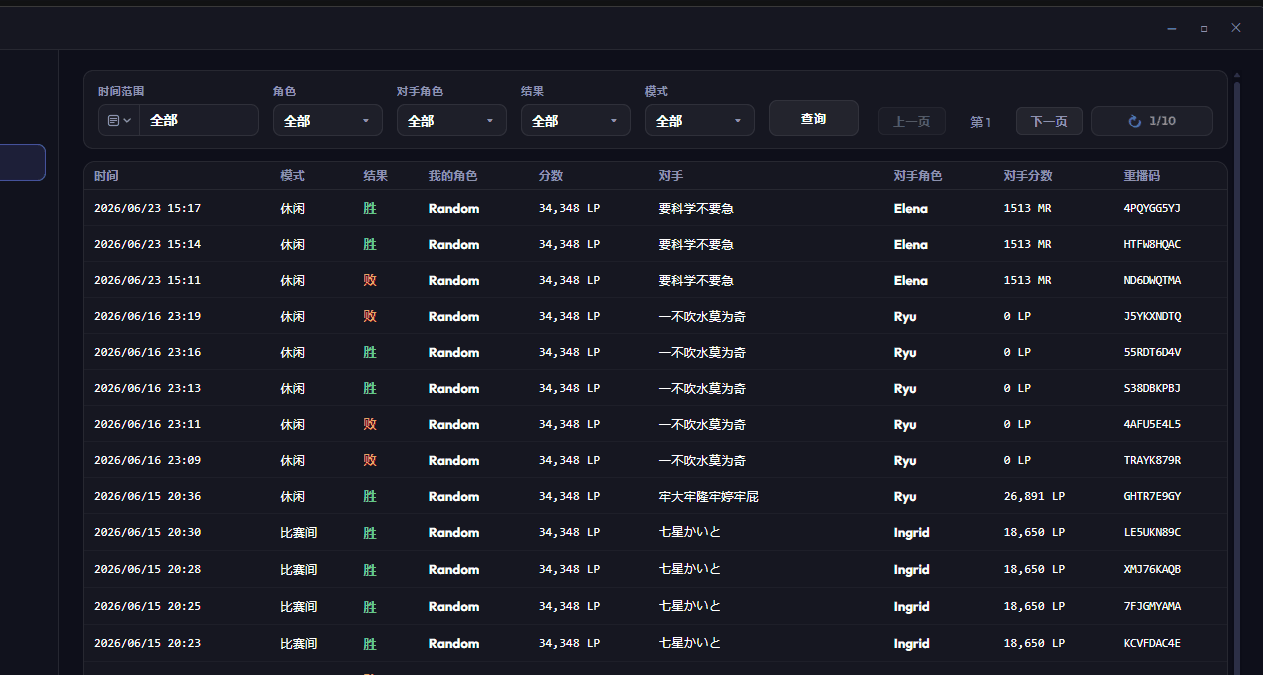Select replay code 4AFU5E4L5
This screenshot has height=675, width=1263.
tap(1152, 425)
